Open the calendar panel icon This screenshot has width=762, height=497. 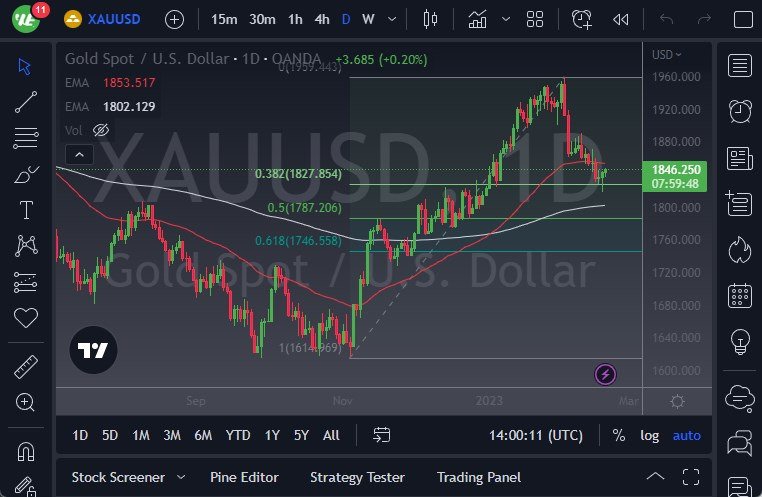740,295
